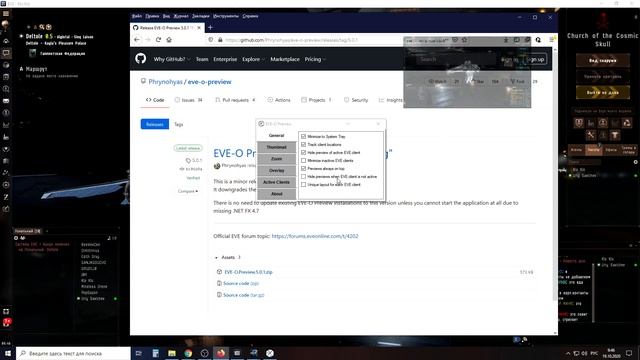Open the eve-o-preview repository link

pyautogui.click(x=209, y=82)
